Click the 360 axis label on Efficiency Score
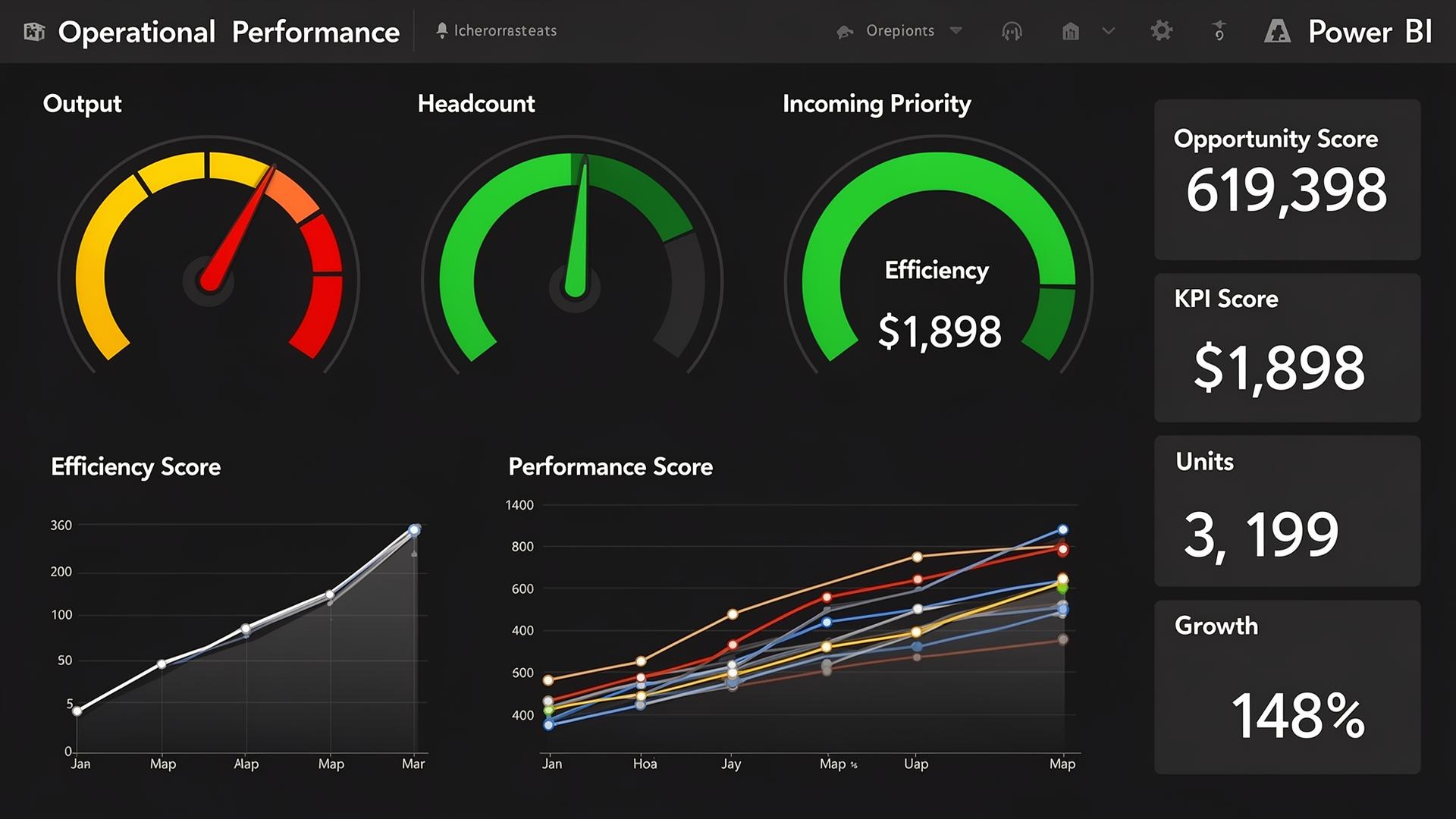The width and height of the screenshot is (1456, 819). coord(61,525)
